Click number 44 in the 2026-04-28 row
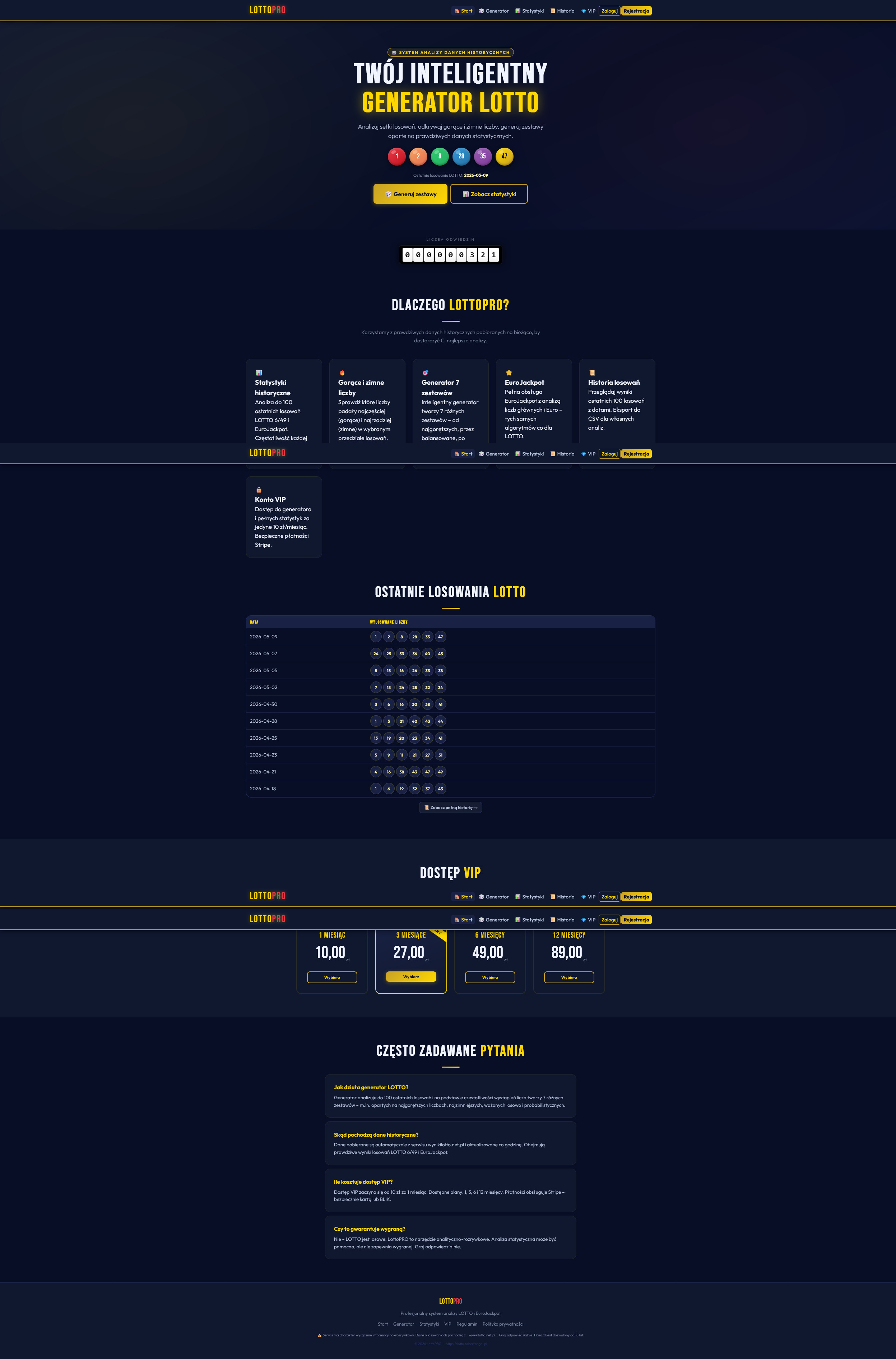Image resolution: width=896 pixels, height=1359 pixels. click(440, 721)
